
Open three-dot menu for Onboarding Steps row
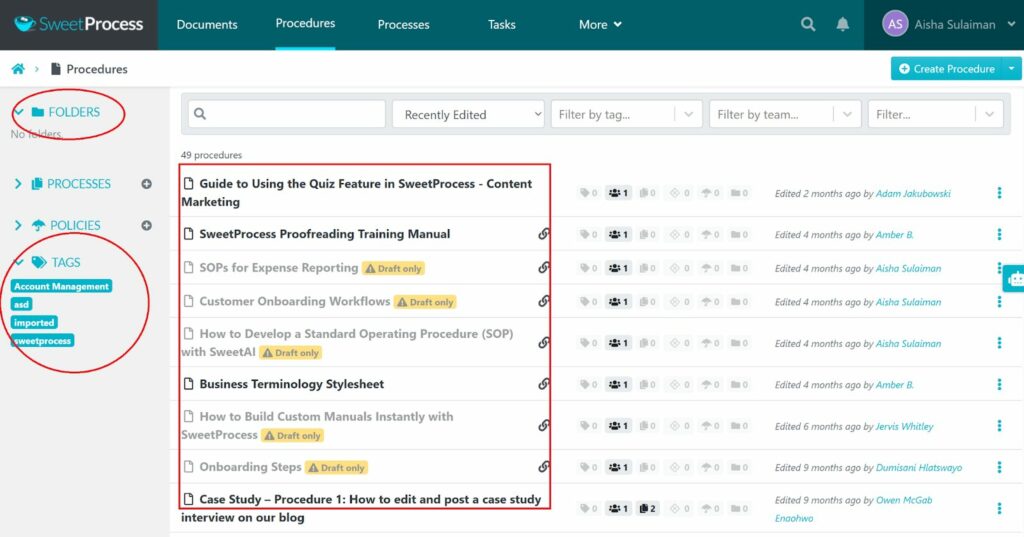coord(999,467)
